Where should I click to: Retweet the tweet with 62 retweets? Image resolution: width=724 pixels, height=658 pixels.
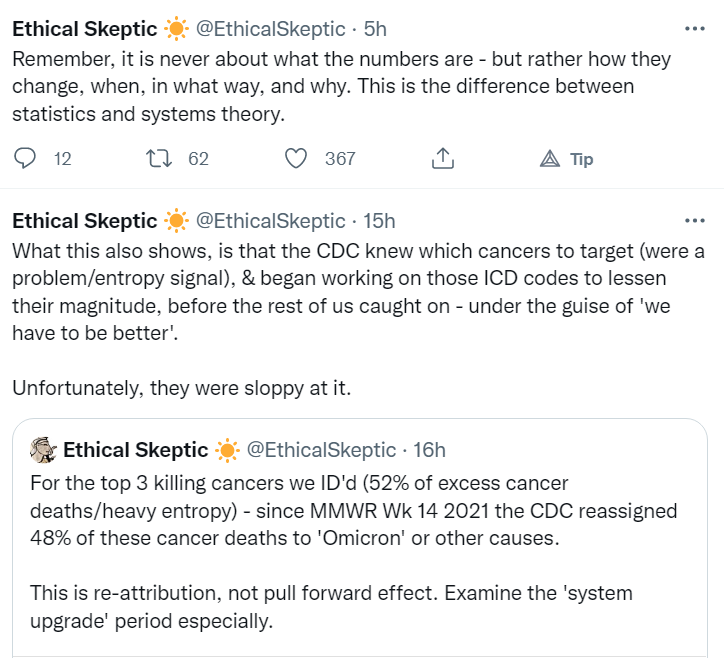click(157, 158)
